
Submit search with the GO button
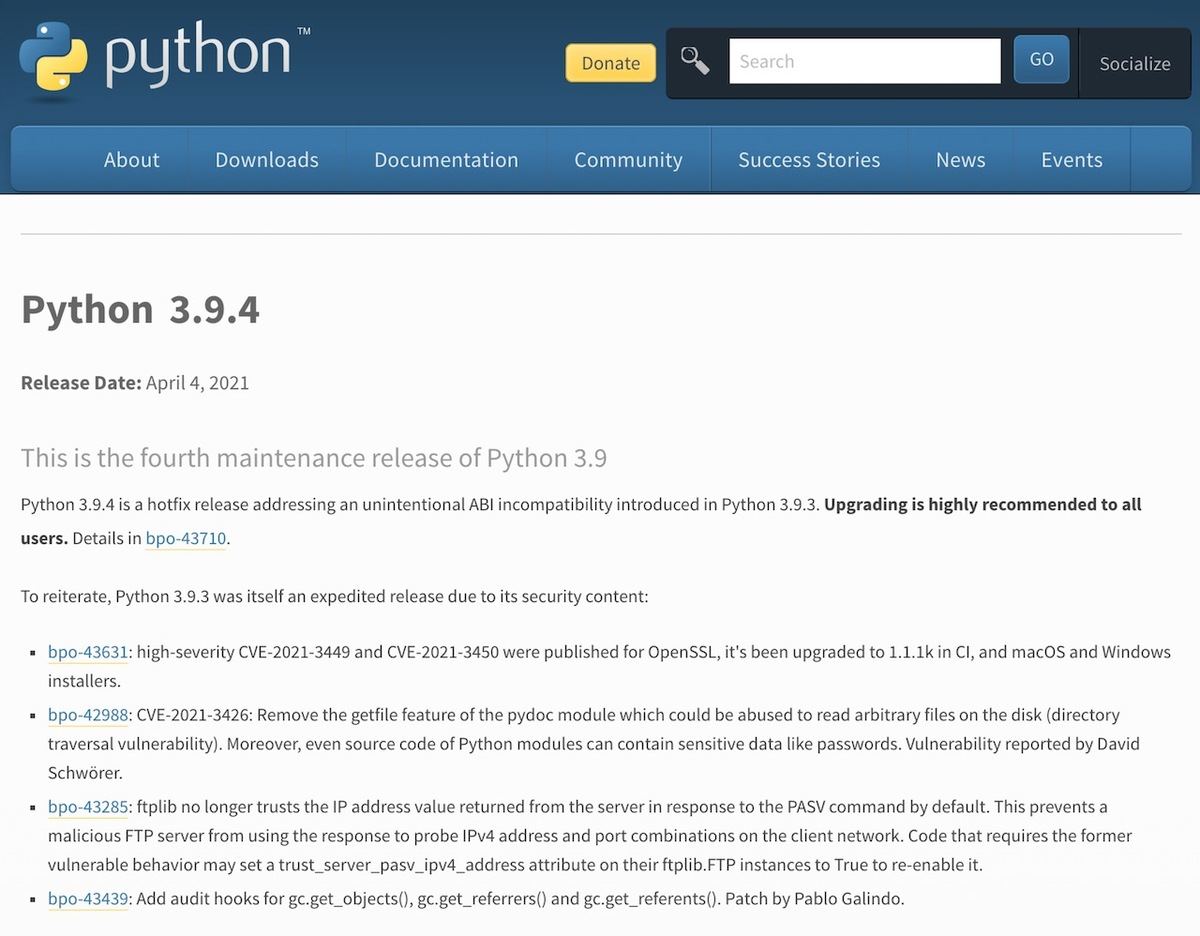(1041, 59)
